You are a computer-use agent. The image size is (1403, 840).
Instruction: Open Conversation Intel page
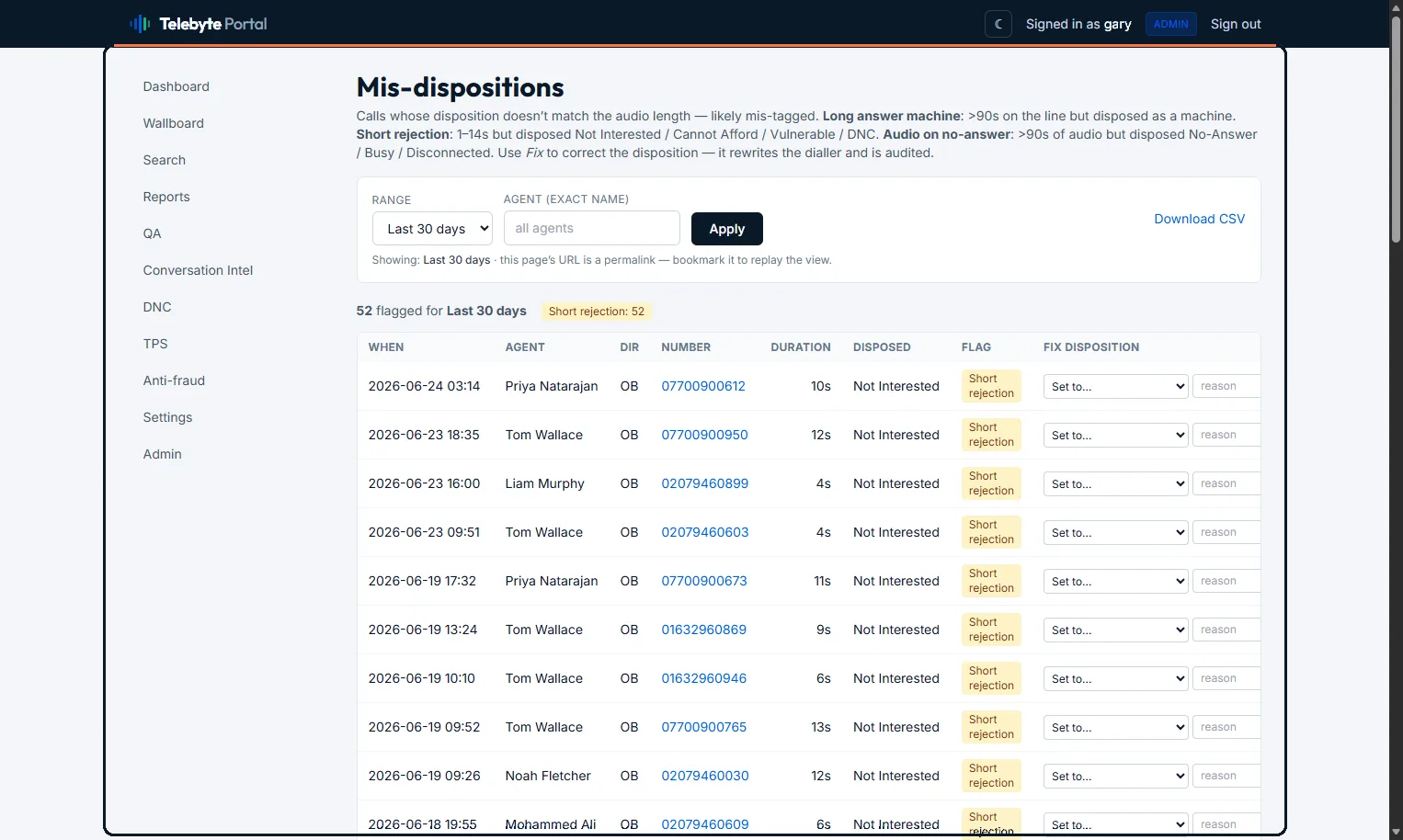coord(198,270)
